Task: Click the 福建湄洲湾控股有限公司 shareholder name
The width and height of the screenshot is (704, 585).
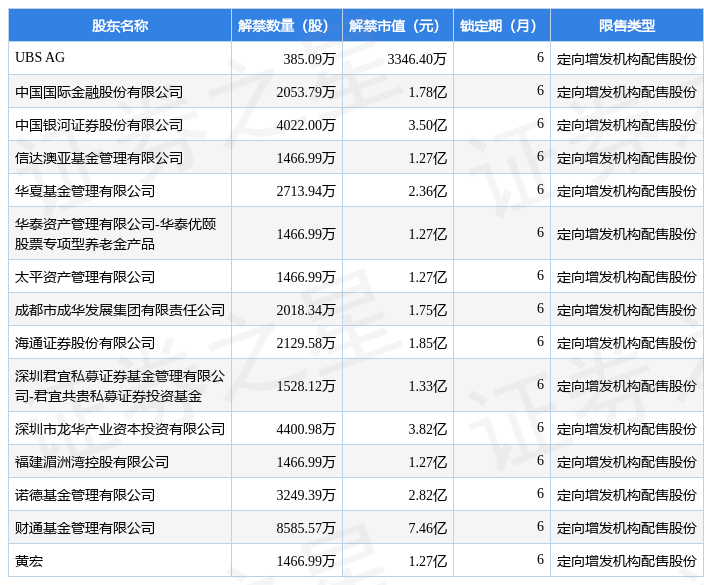Action: tap(92, 462)
